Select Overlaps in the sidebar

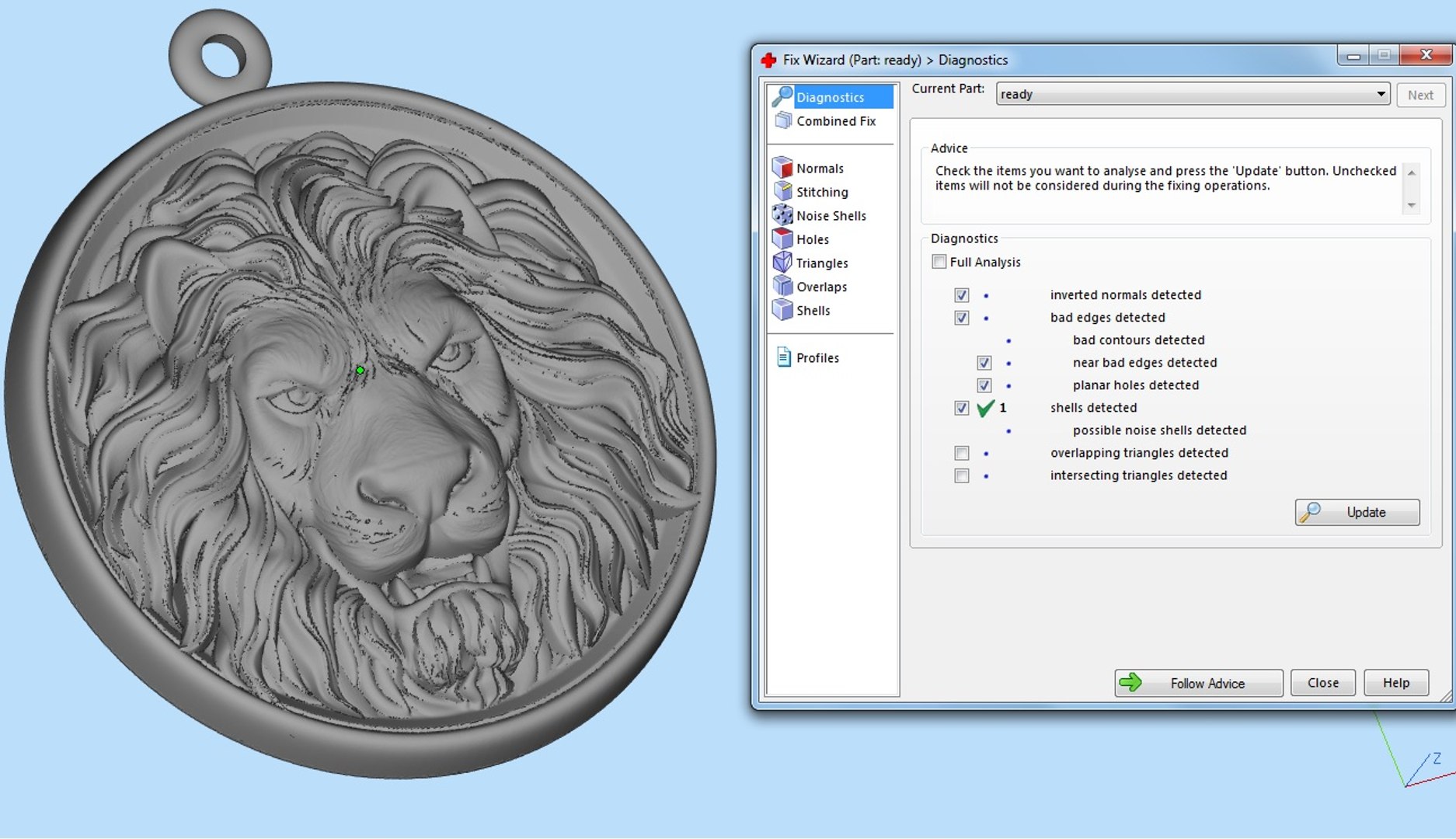click(x=821, y=287)
